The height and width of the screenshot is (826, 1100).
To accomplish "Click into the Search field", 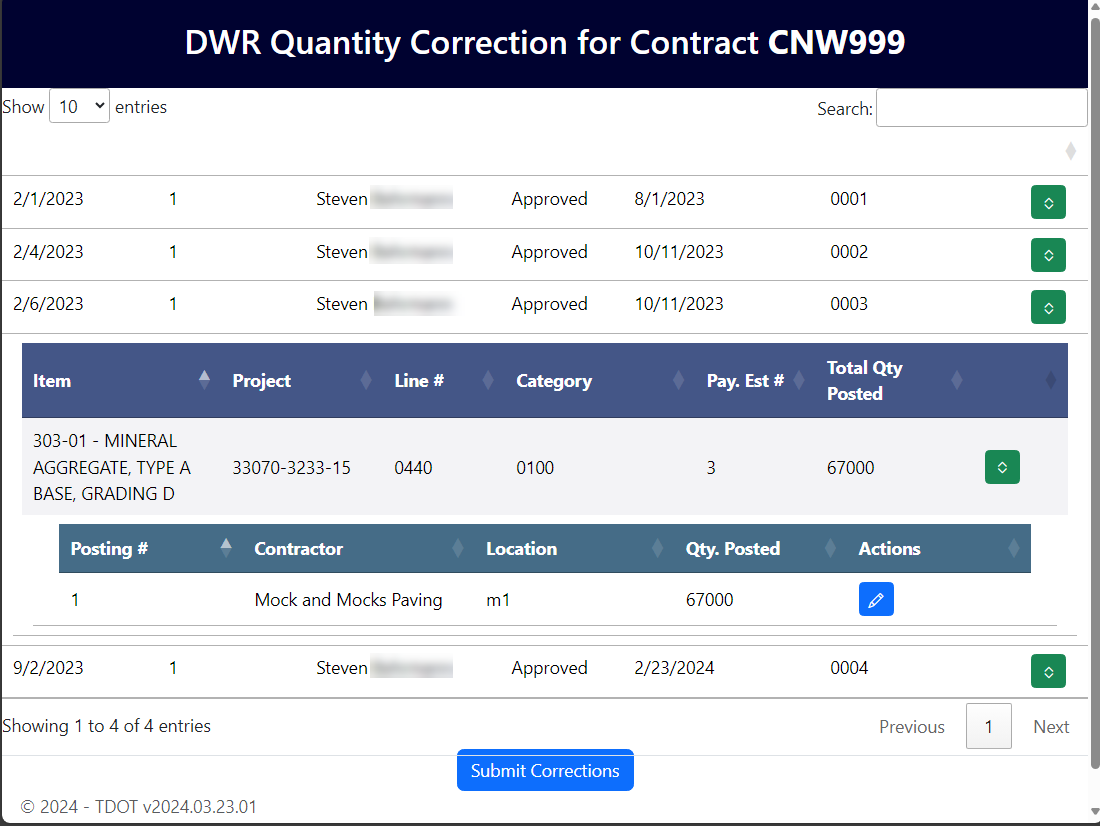I will coord(981,108).
